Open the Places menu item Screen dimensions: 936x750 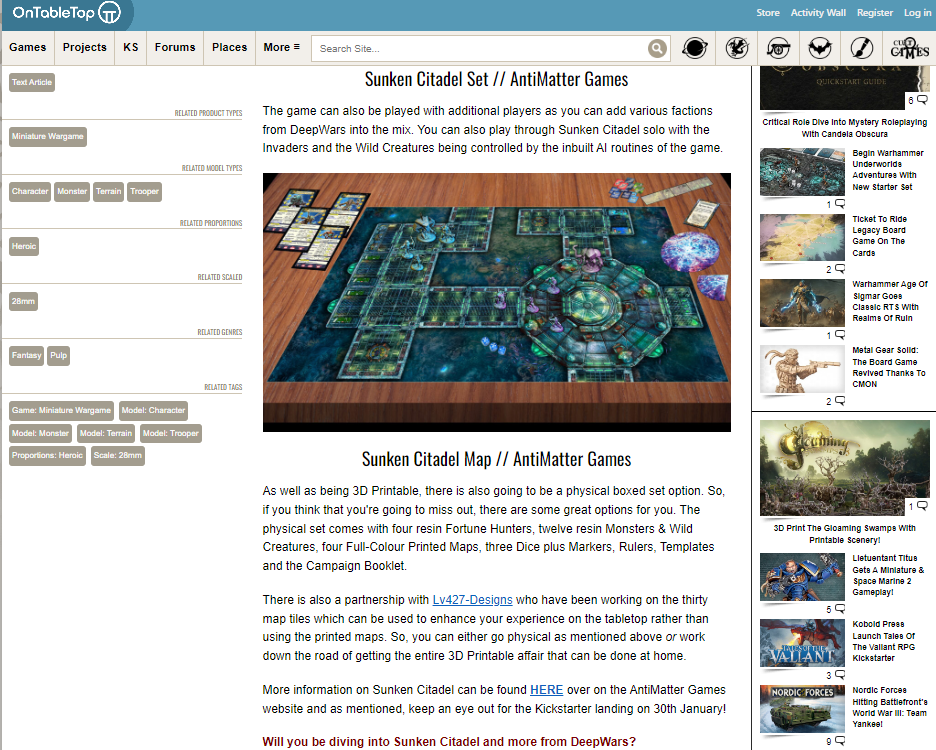(x=229, y=47)
